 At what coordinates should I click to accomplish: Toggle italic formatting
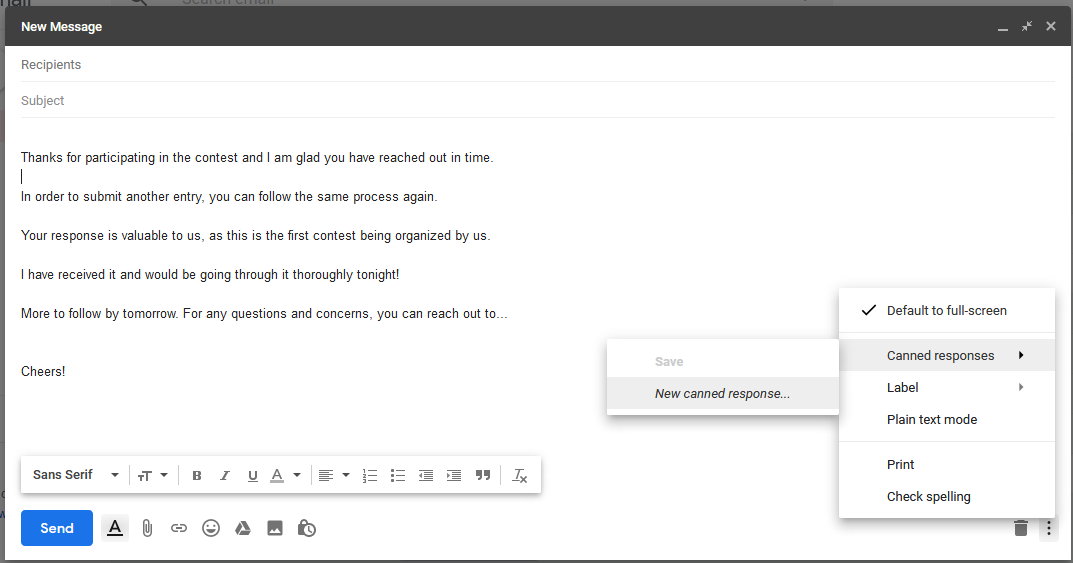(x=224, y=475)
